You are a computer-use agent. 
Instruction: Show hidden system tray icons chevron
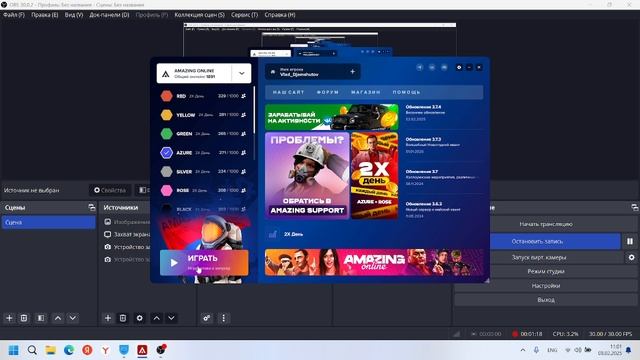click(x=522, y=350)
